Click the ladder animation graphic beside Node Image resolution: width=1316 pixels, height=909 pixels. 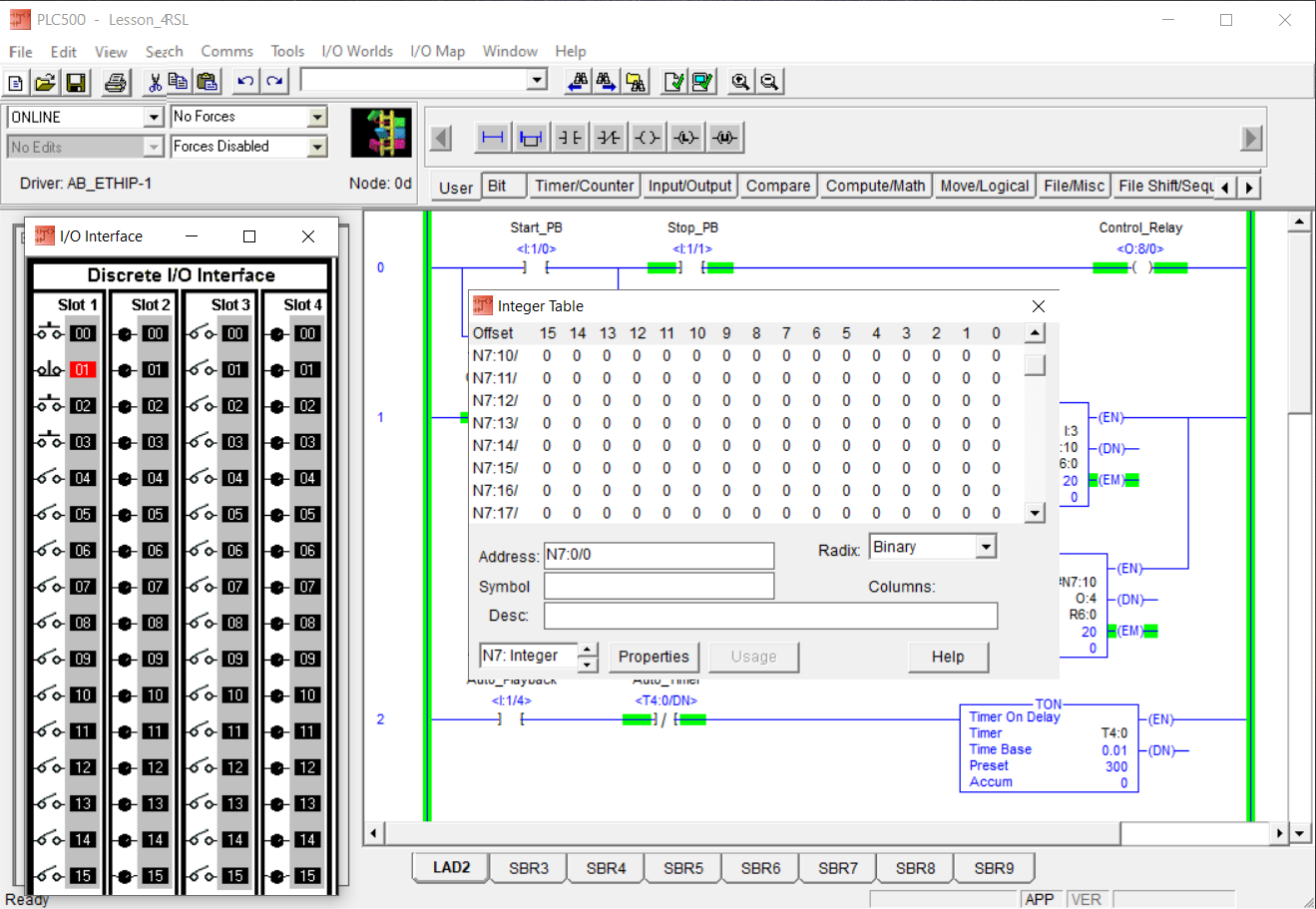381,133
